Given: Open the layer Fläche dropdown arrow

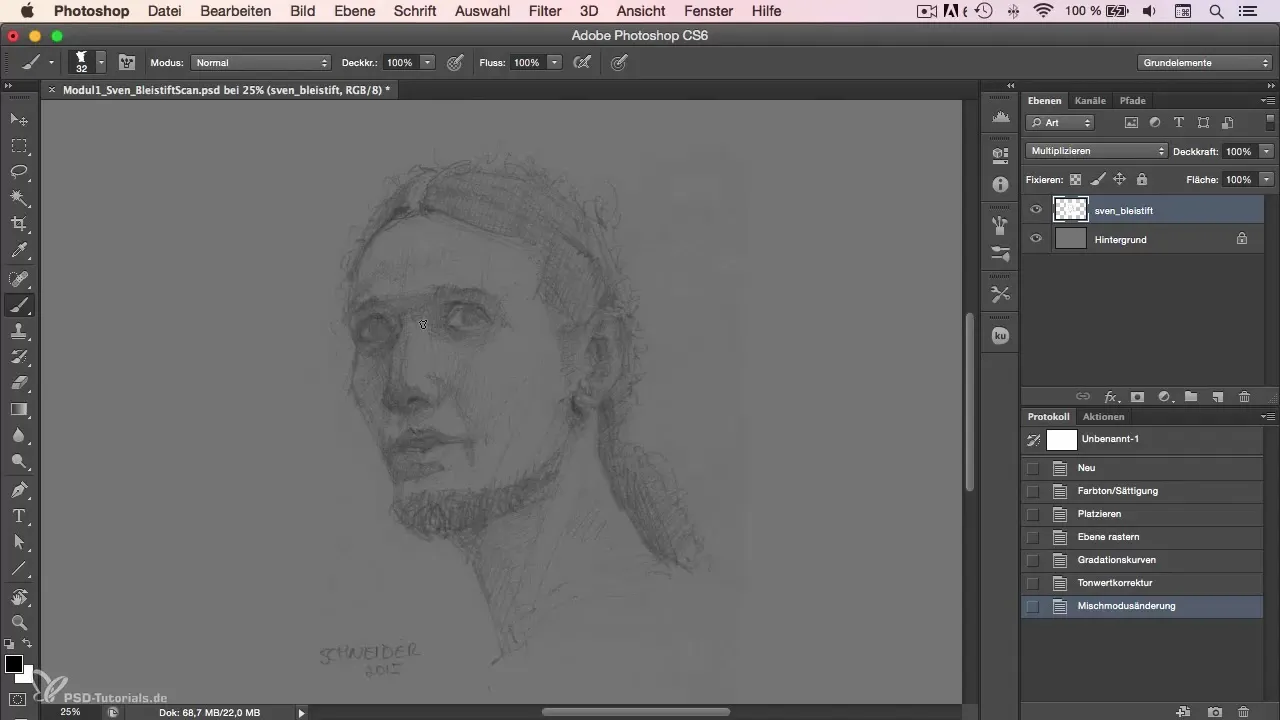Looking at the screenshot, I should coord(1267,180).
